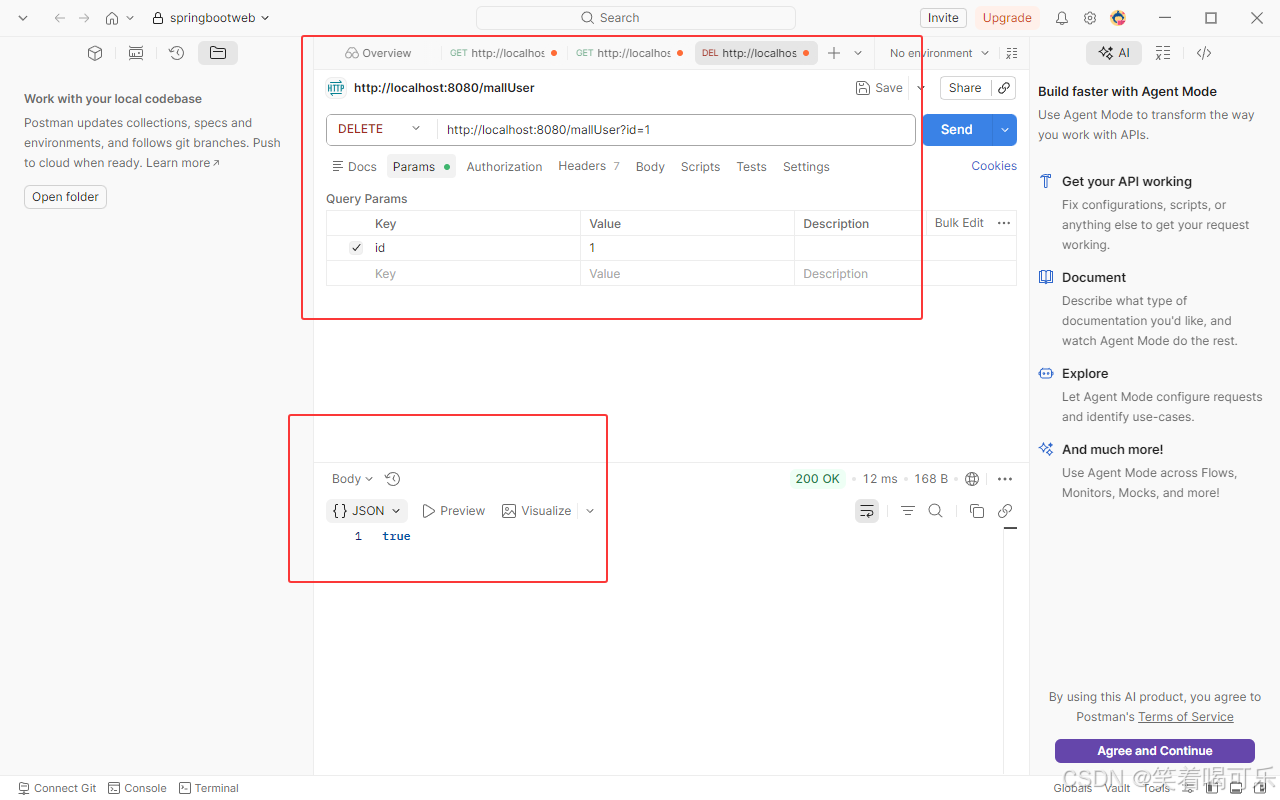The width and height of the screenshot is (1280, 800).
Task: Expand the Visualize options chevron
Action: 590,511
